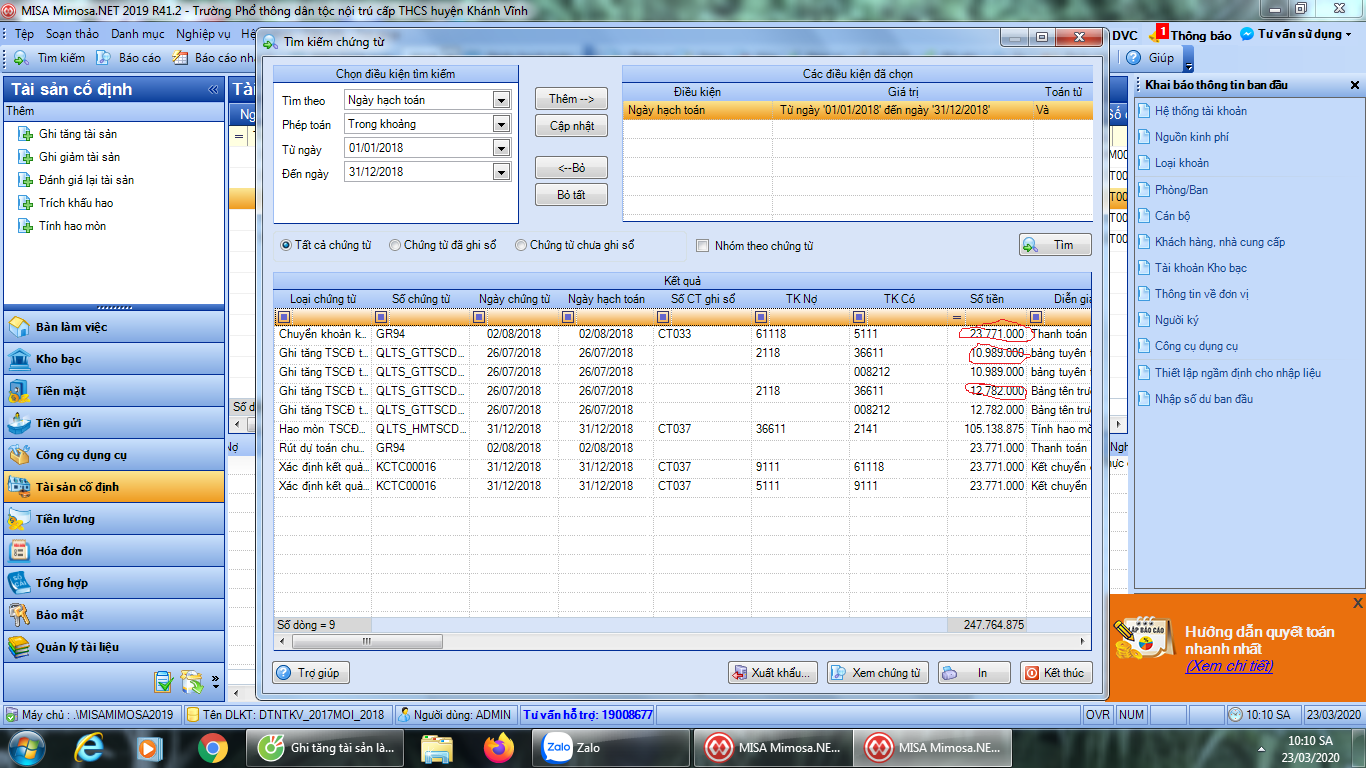Open Windows Start menu
This screenshot has height=768, width=1366.
(26, 747)
